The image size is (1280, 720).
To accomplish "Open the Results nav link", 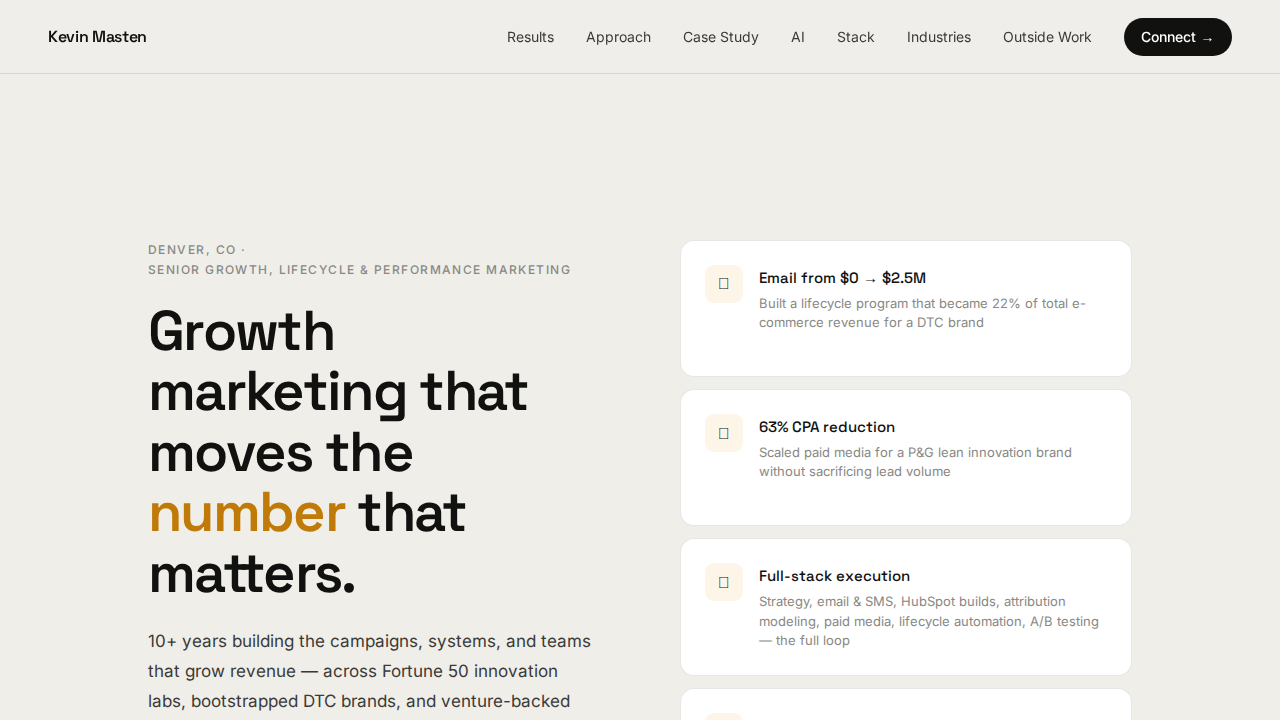I will click(x=530, y=37).
